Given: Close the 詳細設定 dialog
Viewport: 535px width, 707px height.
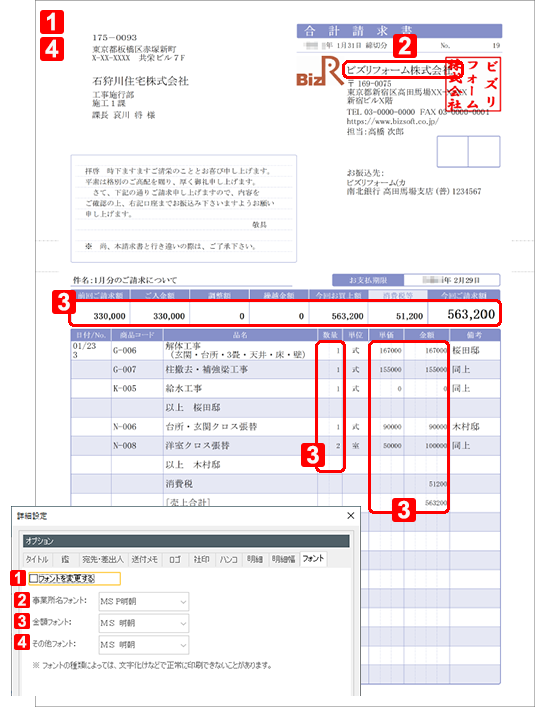Looking at the screenshot, I should pyautogui.click(x=351, y=515).
